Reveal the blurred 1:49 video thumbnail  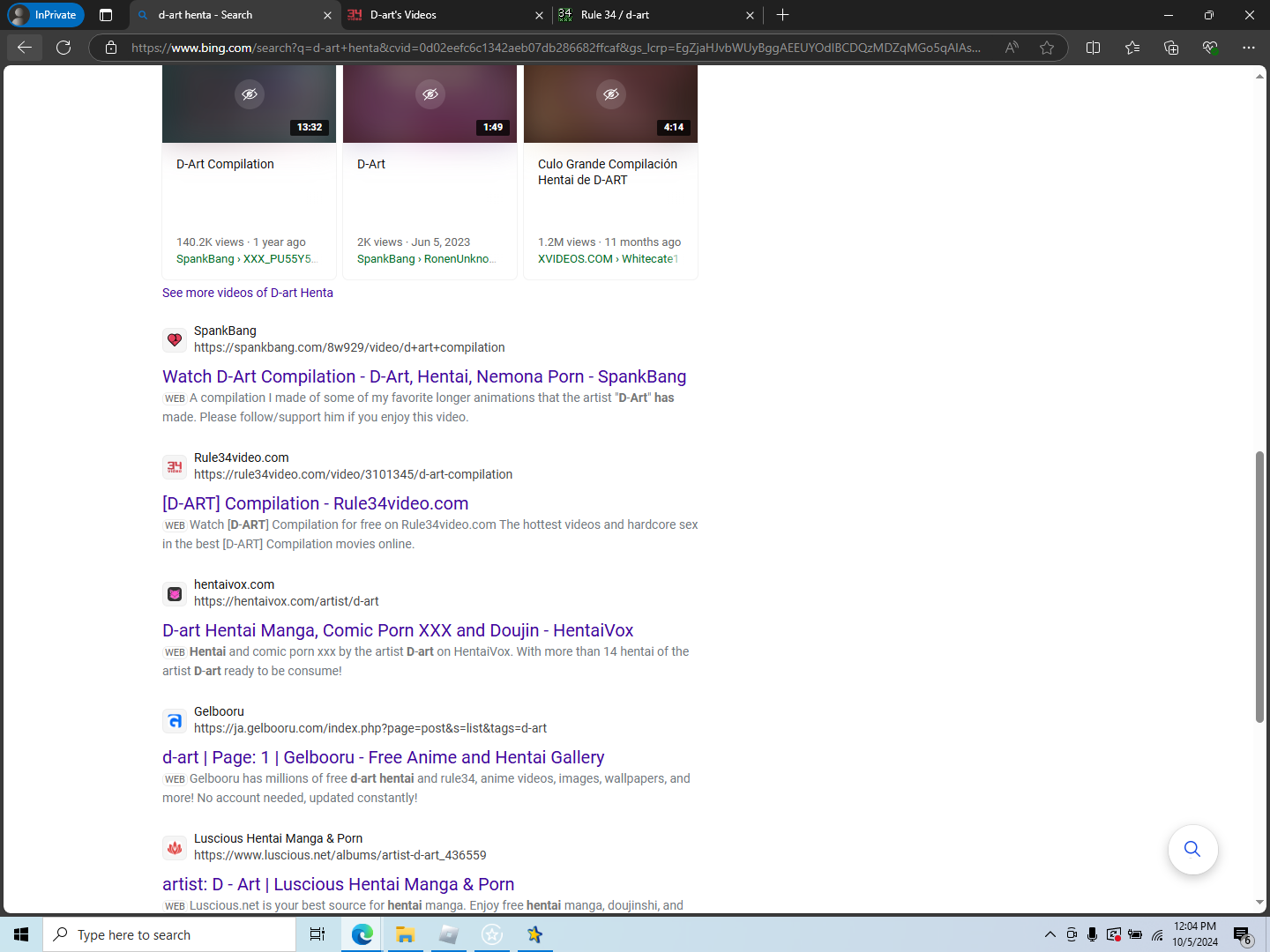[x=430, y=94]
